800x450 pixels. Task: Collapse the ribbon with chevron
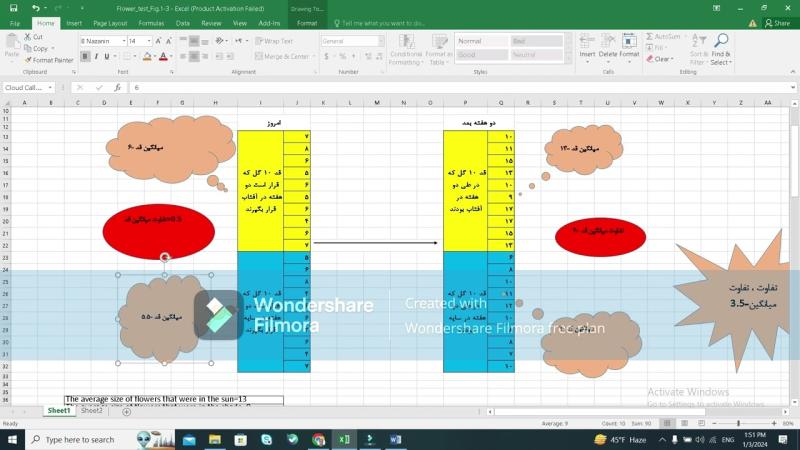click(x=792, y=72)
